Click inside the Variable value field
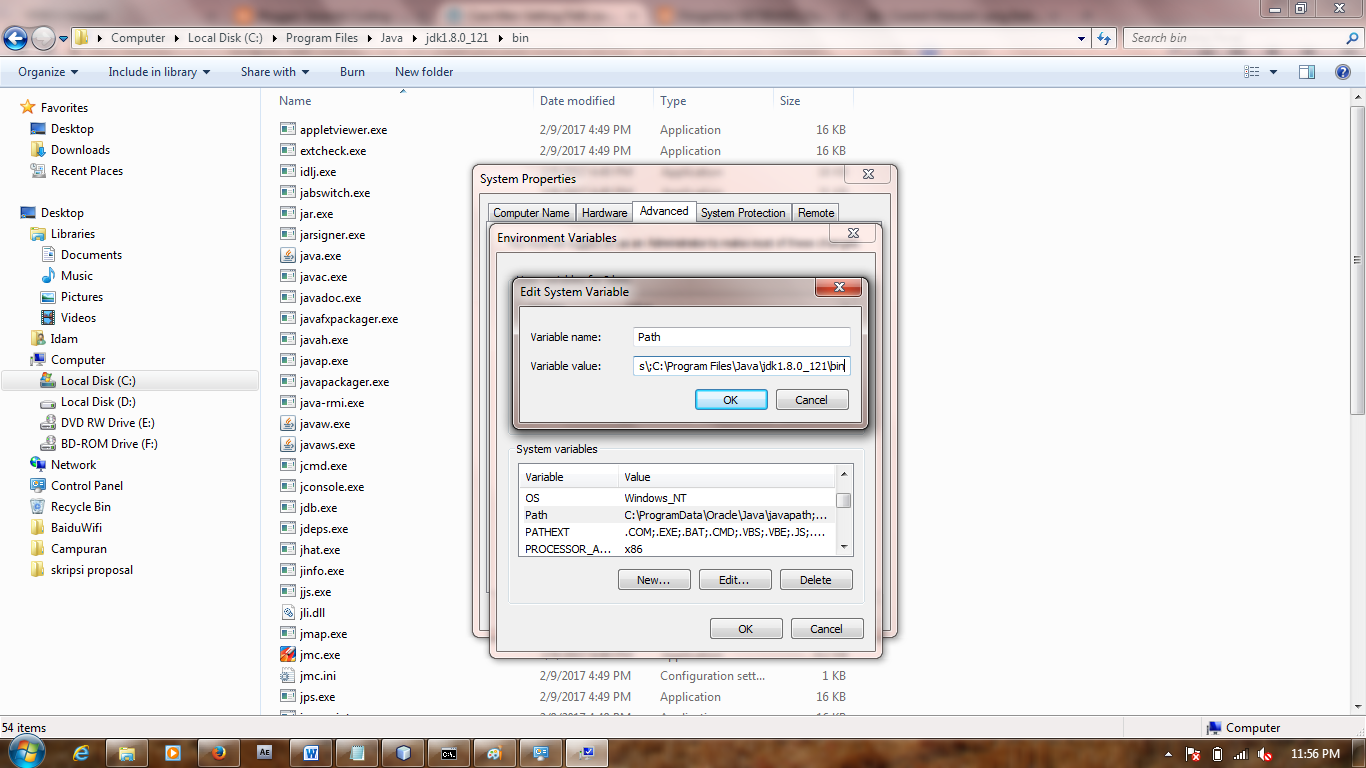This screenshot has height=768, width=1366. 742,366
